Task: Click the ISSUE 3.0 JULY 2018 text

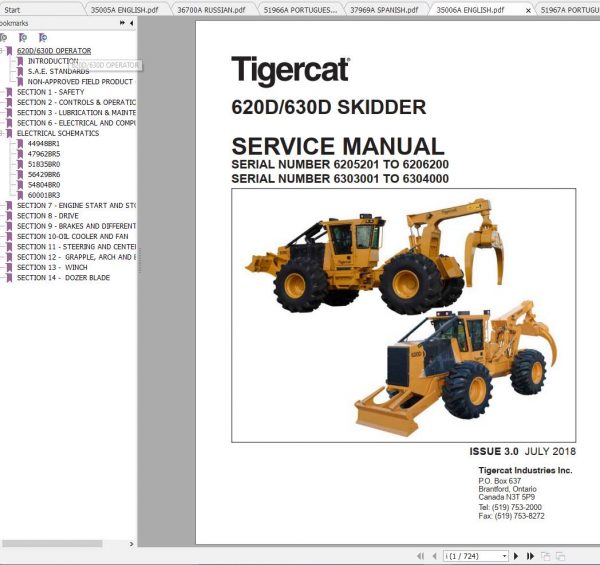Action: (x=522, y=451)
